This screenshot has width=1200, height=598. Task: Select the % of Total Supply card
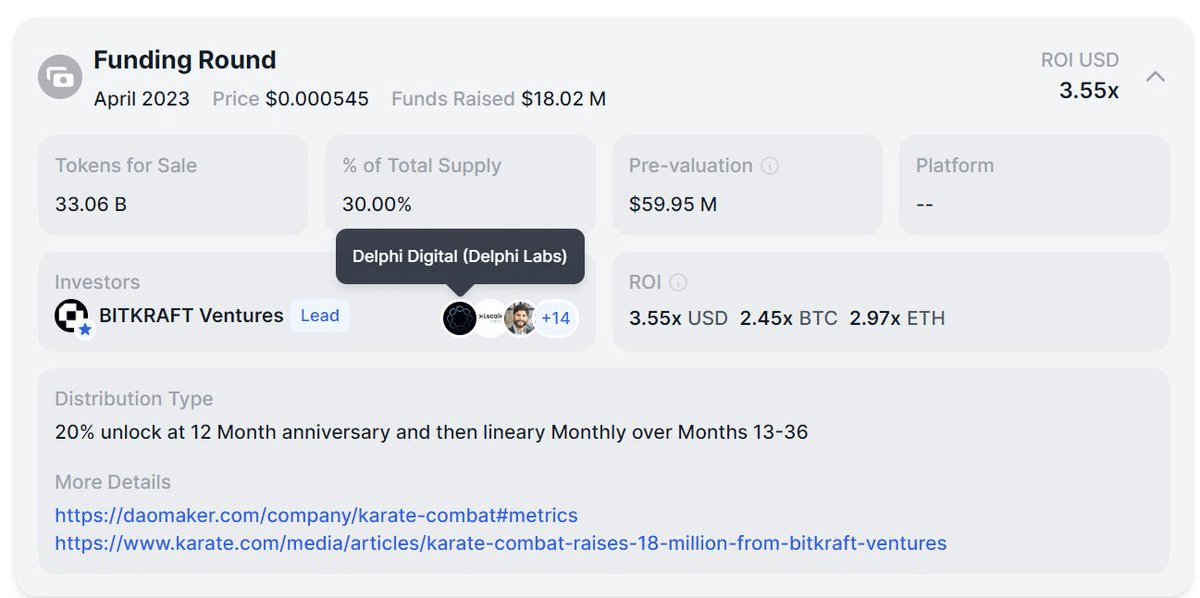[459, 185]
